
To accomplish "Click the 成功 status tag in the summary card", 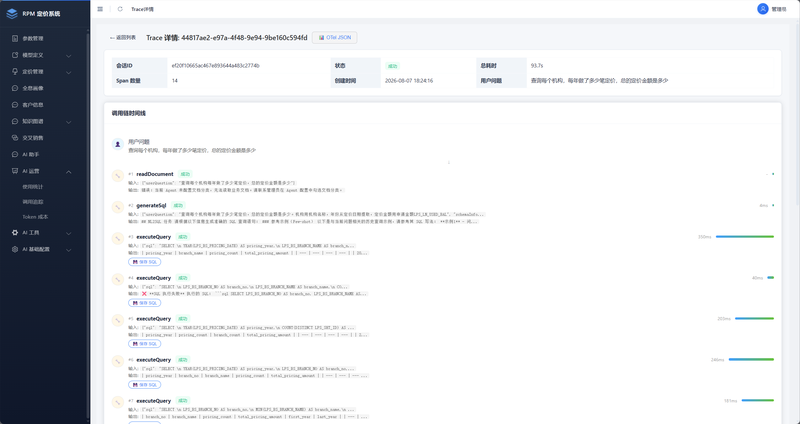I will [392, 66].
